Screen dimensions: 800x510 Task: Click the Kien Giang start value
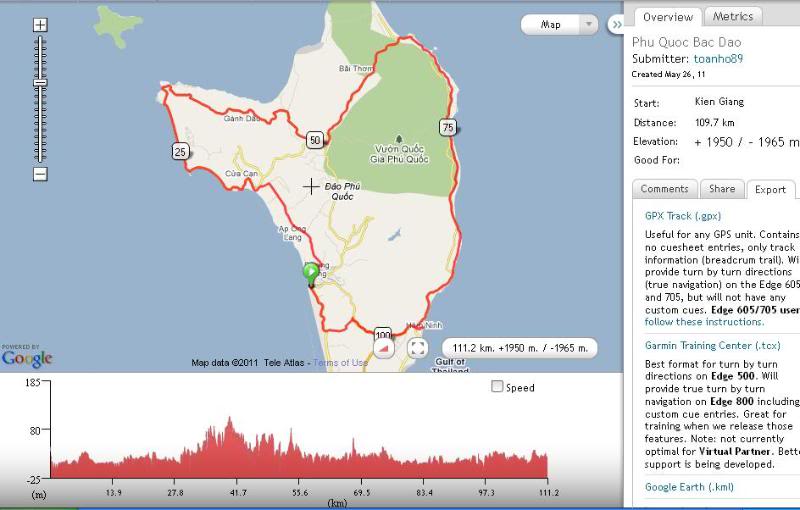point(719,101)
